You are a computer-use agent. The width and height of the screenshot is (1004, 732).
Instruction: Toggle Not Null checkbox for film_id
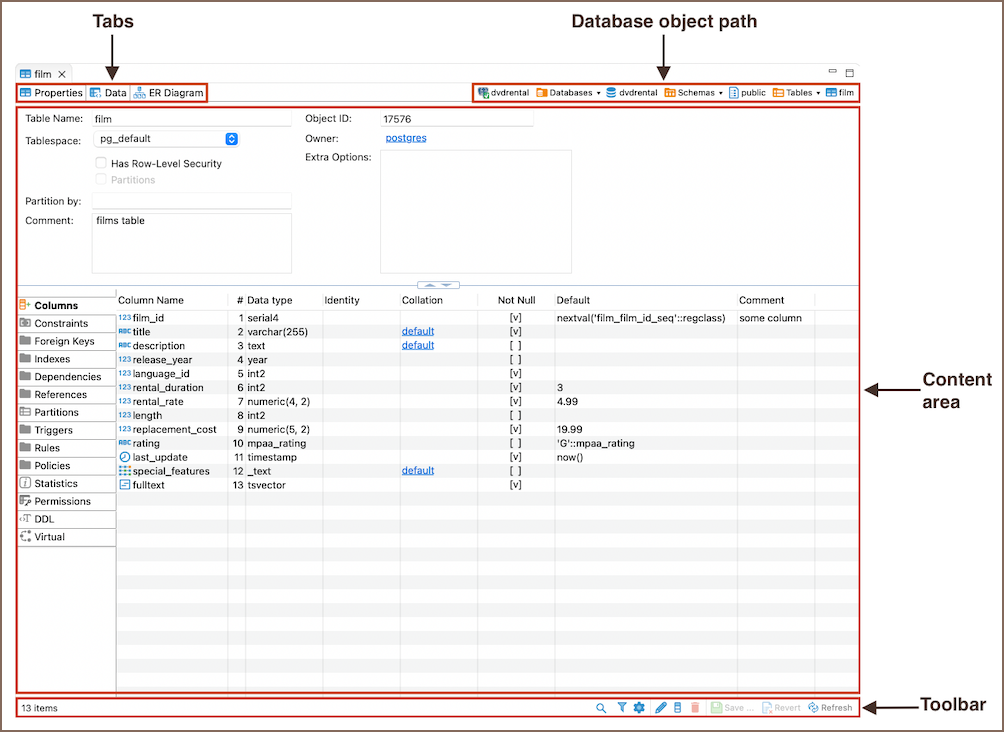[x=515, y=317]
